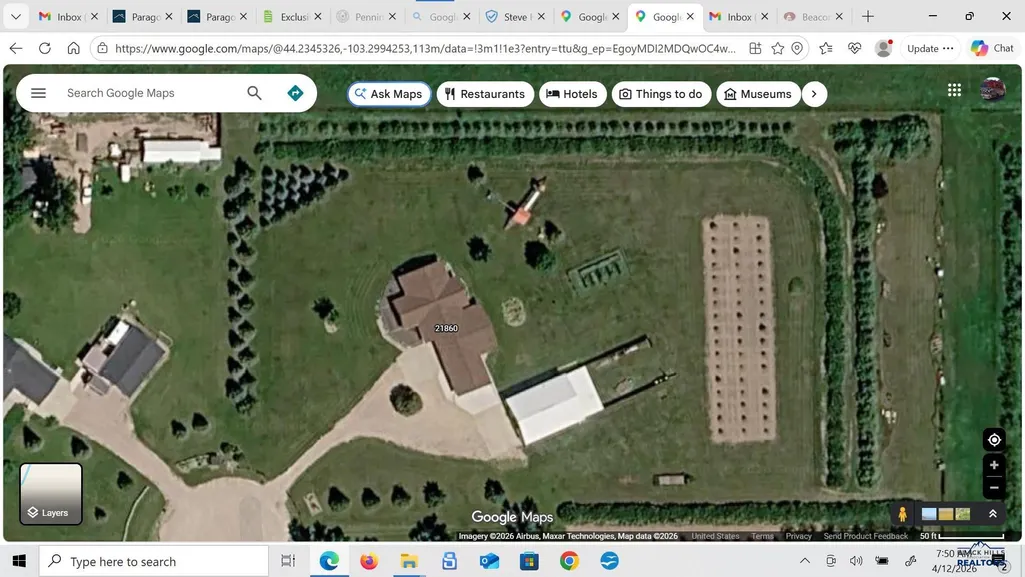
Task: Open Firefox from the taskbar
Action: coord(369,561)
